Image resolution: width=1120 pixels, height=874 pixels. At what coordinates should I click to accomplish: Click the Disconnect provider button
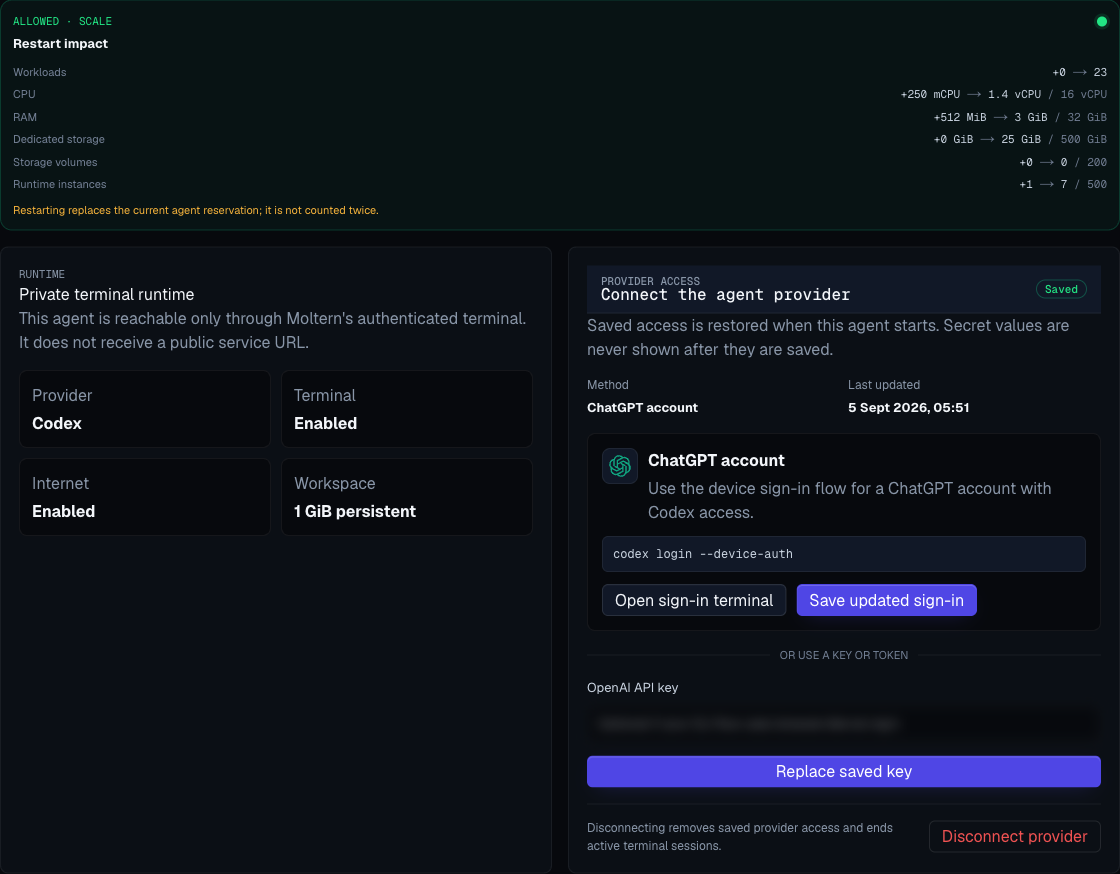coord(1014,836)
